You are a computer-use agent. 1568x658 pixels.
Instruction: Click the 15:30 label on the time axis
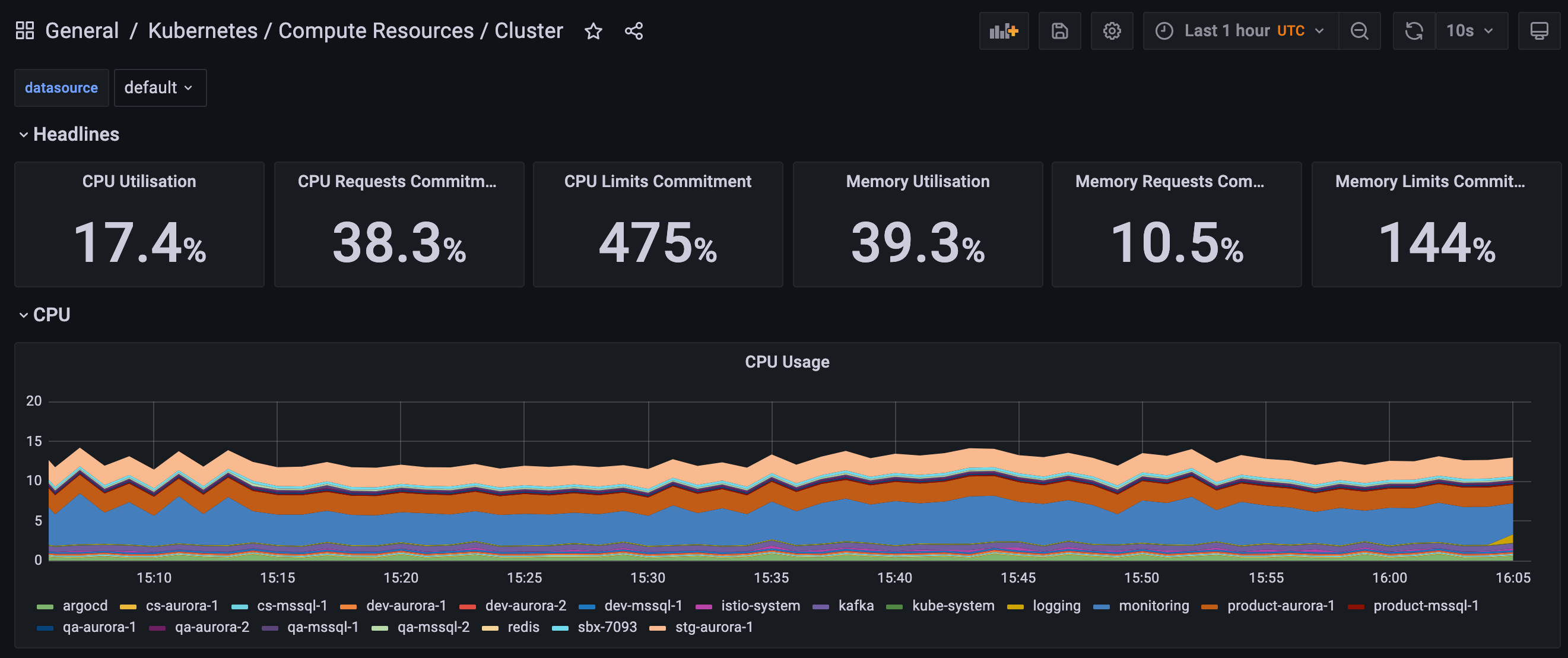point(647,578)
